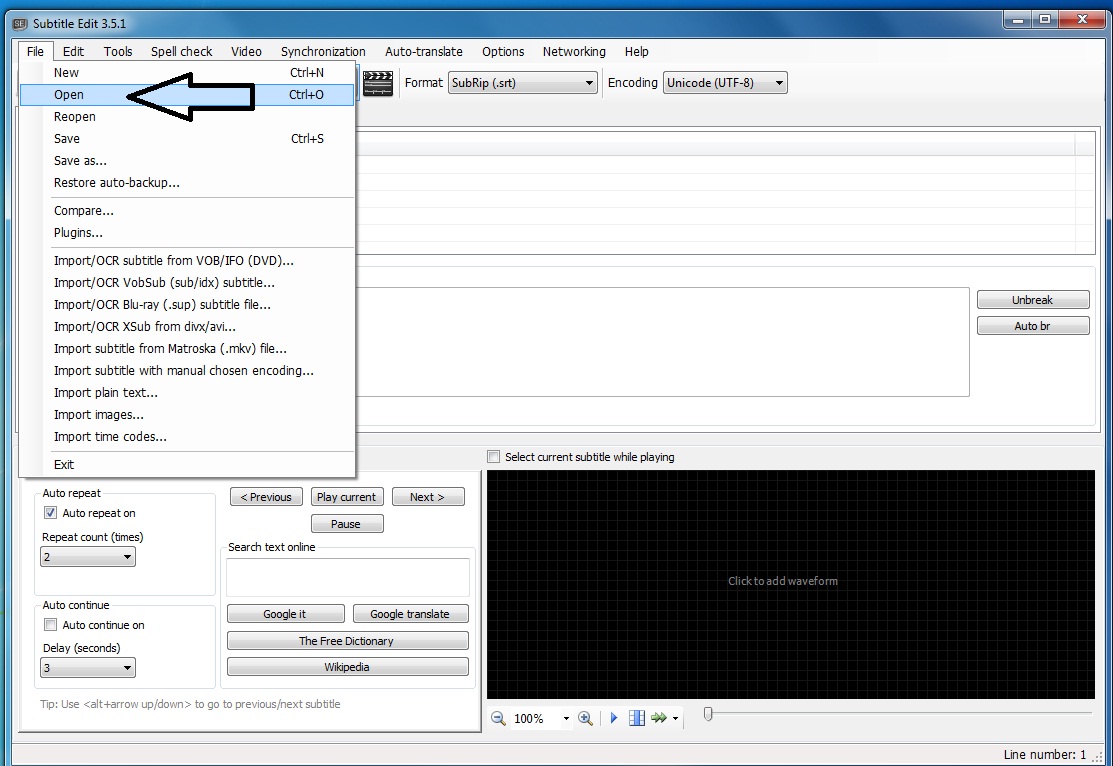1113x766 pixels.
Task: Choose Import/OCR XSub from divx/avi...
Action: click(x=187, y=327)
